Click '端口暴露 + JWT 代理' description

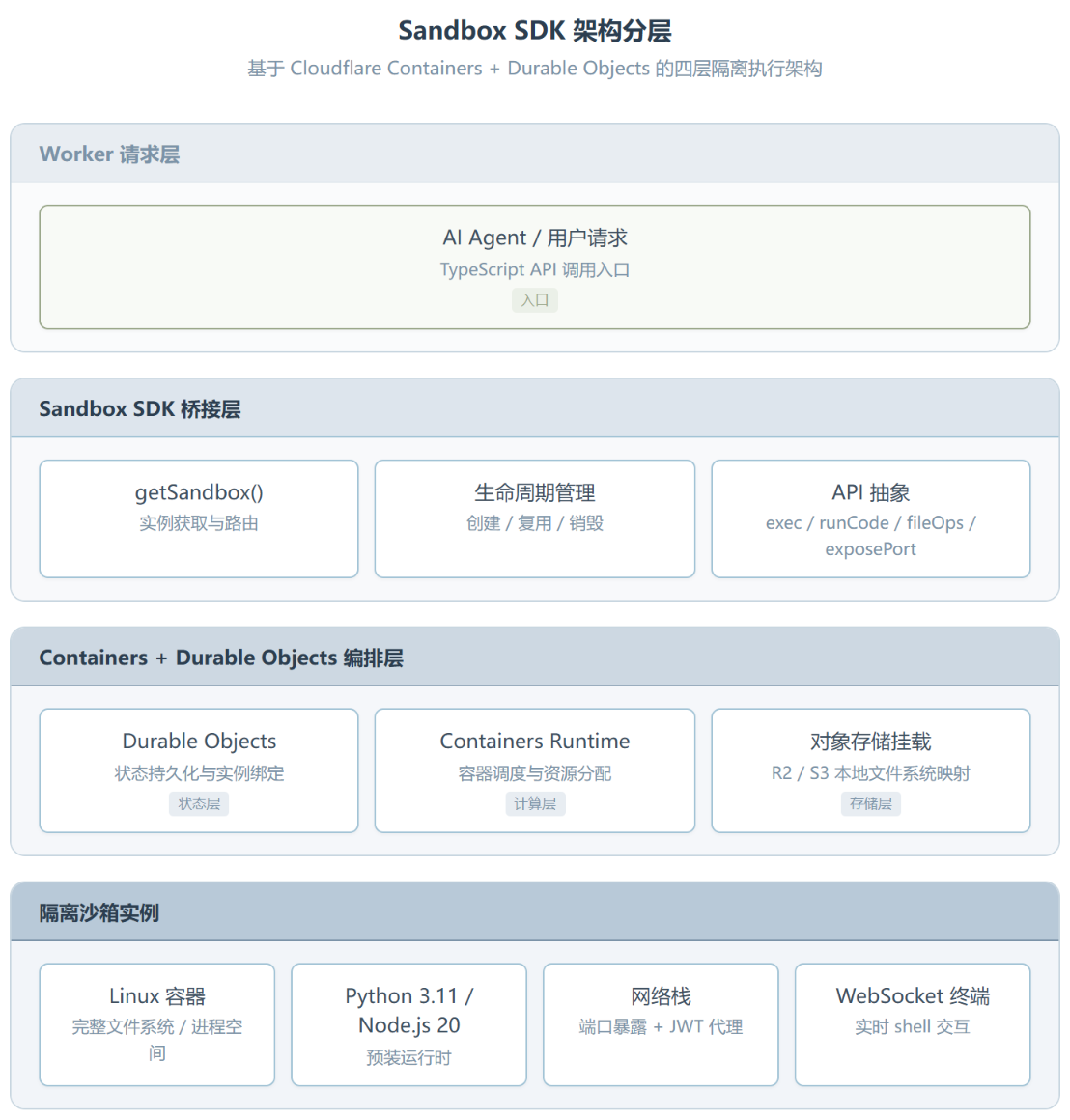click(661, 1027)
